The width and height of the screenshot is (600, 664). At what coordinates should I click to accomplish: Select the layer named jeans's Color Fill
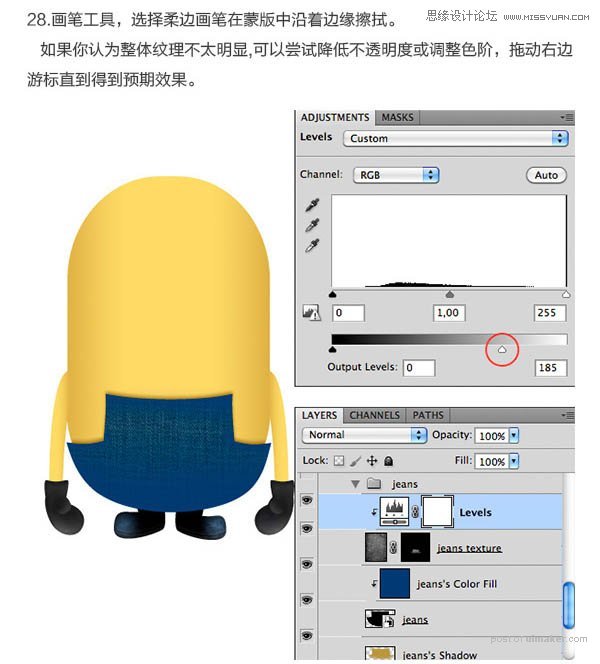coord(456,584)
